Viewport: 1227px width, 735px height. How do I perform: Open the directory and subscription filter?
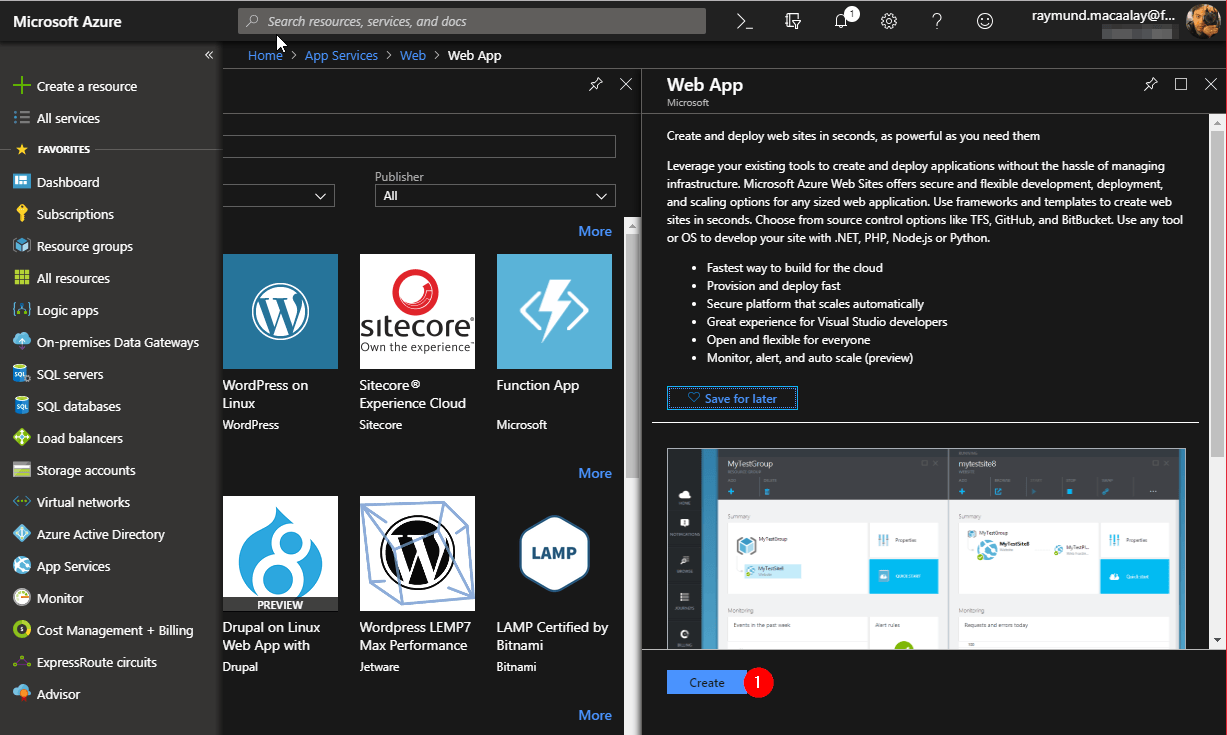tap(793, 21)
